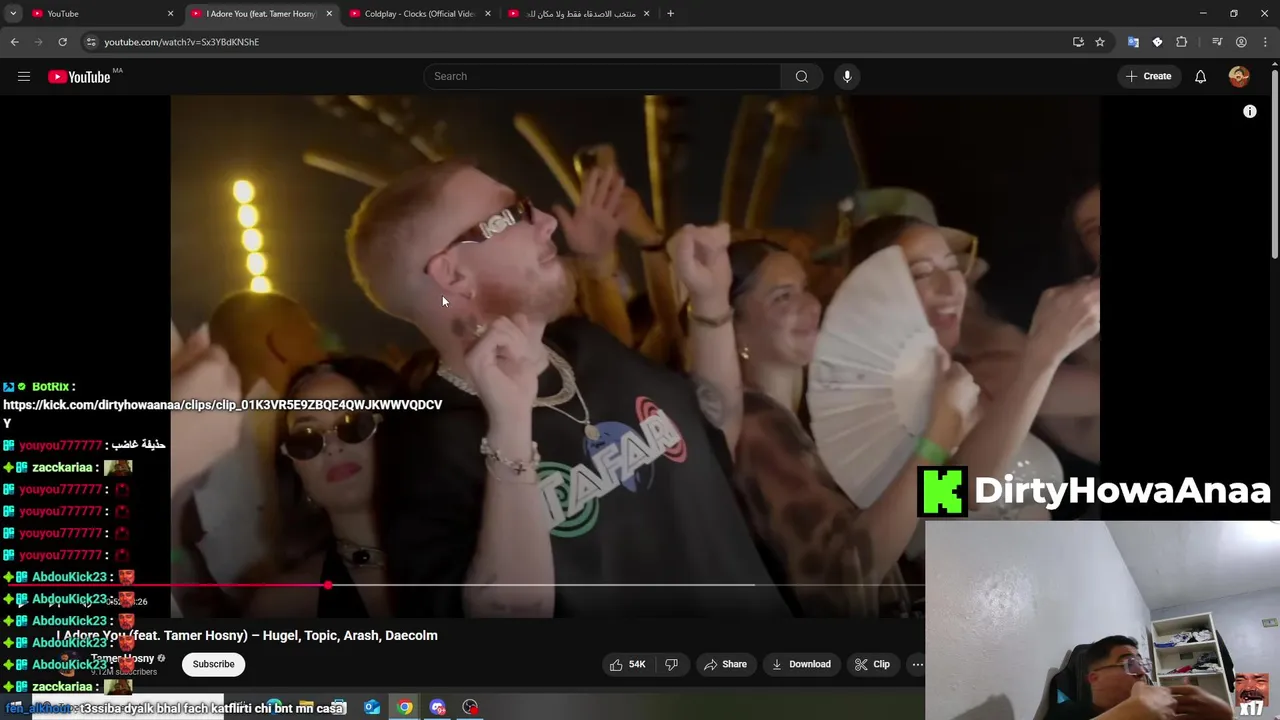Open a new tab with plus

670,14
